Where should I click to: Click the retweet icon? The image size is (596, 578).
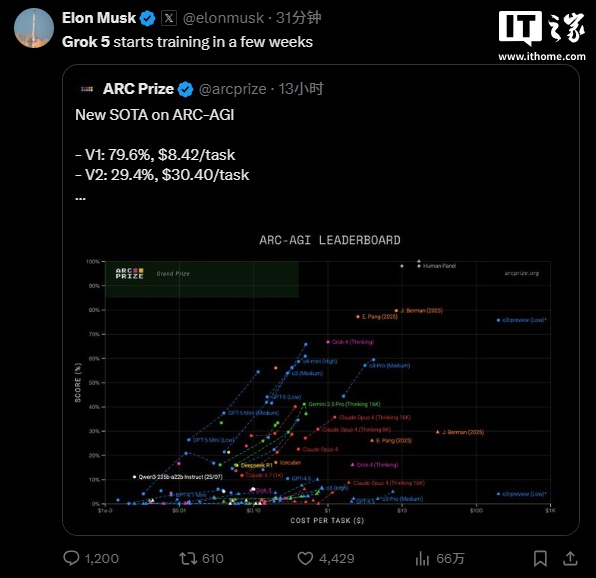(188, 558)
